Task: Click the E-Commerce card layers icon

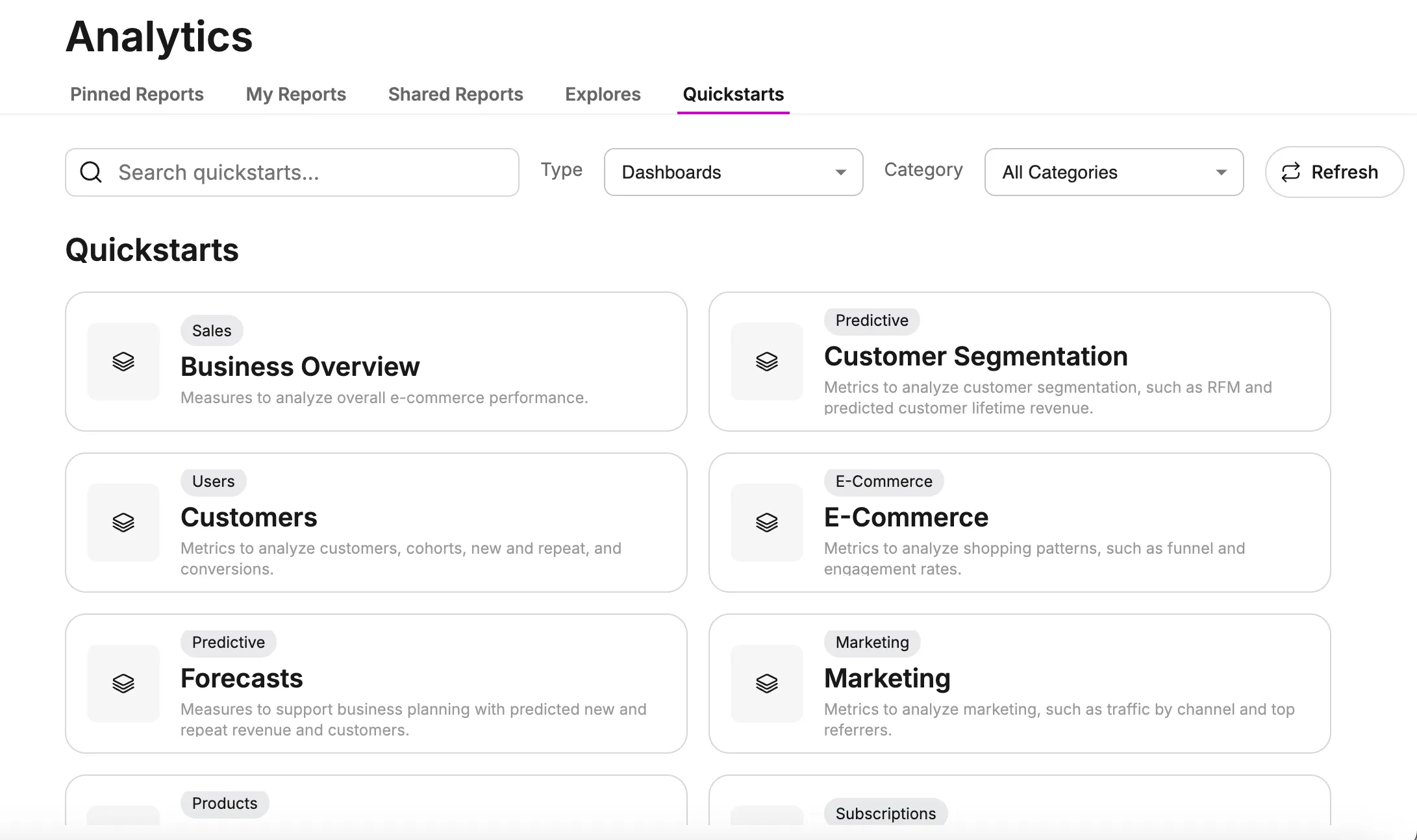Action: 767,523
